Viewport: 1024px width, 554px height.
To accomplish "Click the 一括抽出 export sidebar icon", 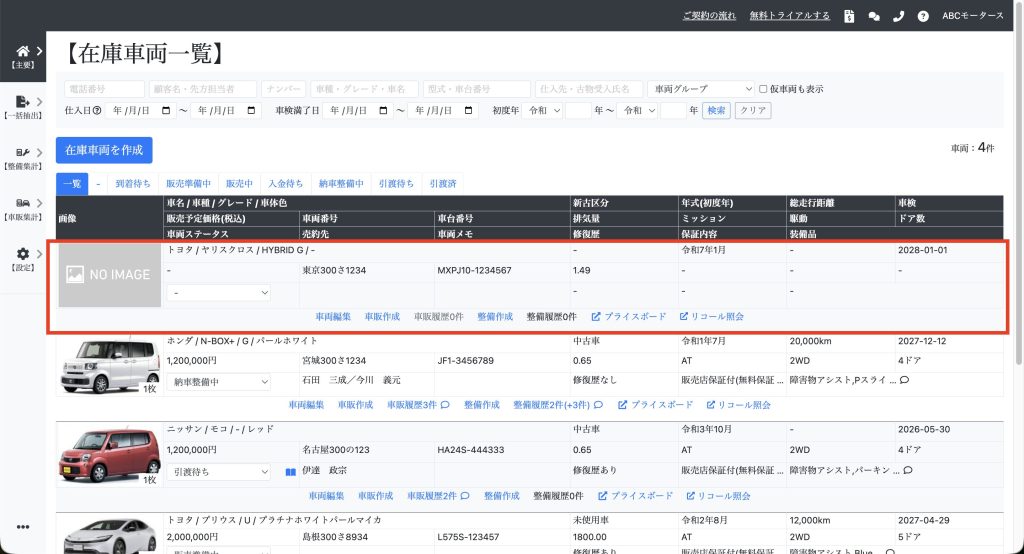I will [x=23, y=102].
